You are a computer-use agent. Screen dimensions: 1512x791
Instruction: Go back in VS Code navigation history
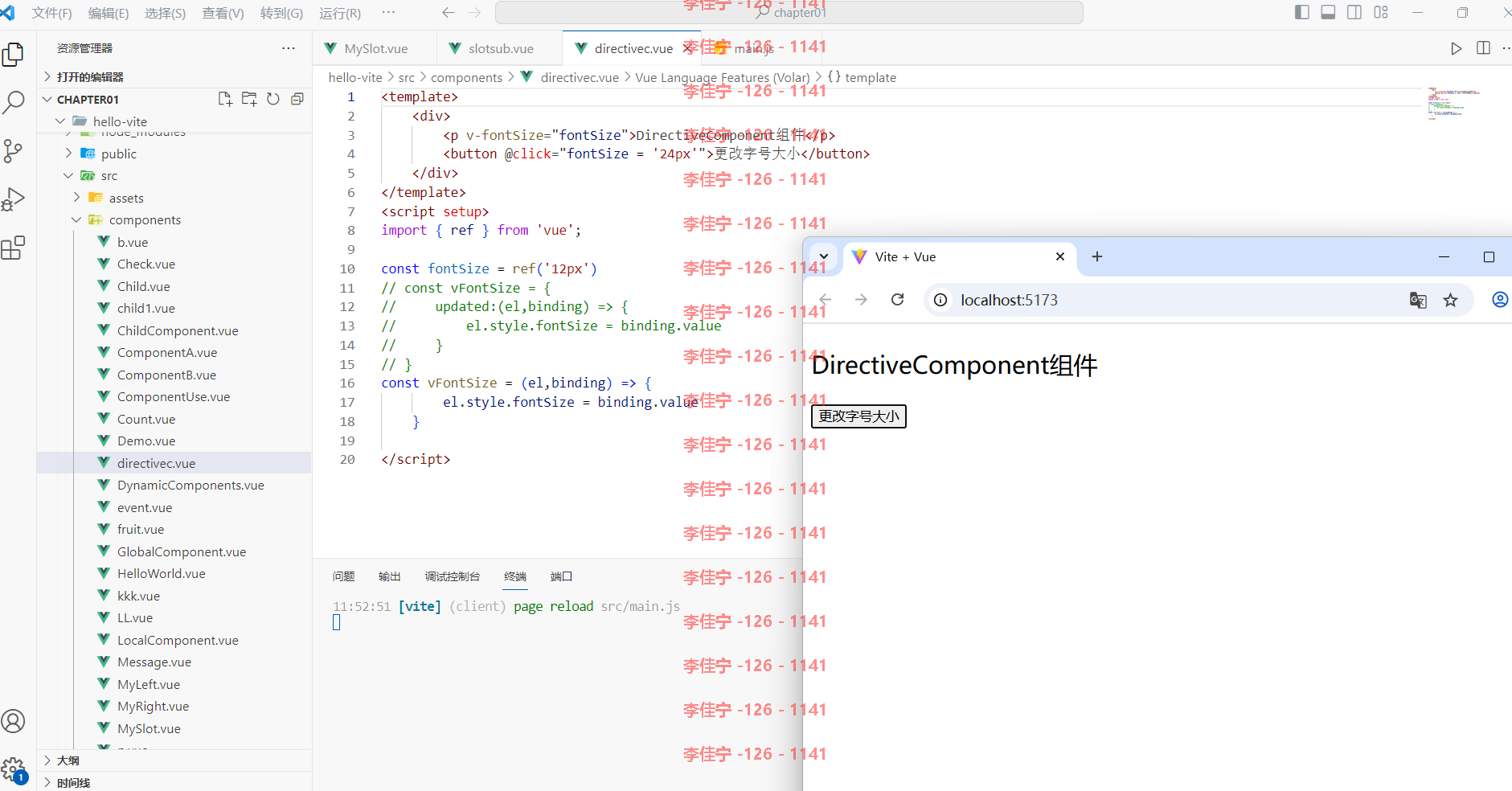pyautogui.click(x=449, y=13)
